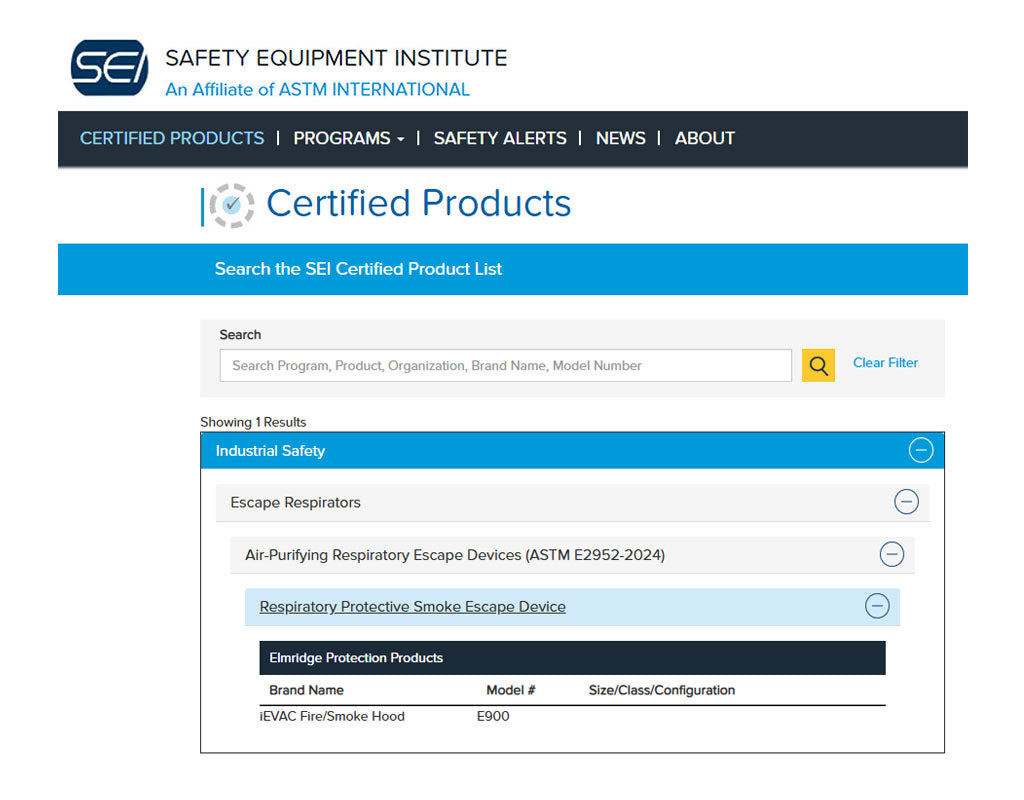The image size is (1024, 800).
Task: Click the iEVAC Fire/Smoke Hood cell
Action: 332,716
